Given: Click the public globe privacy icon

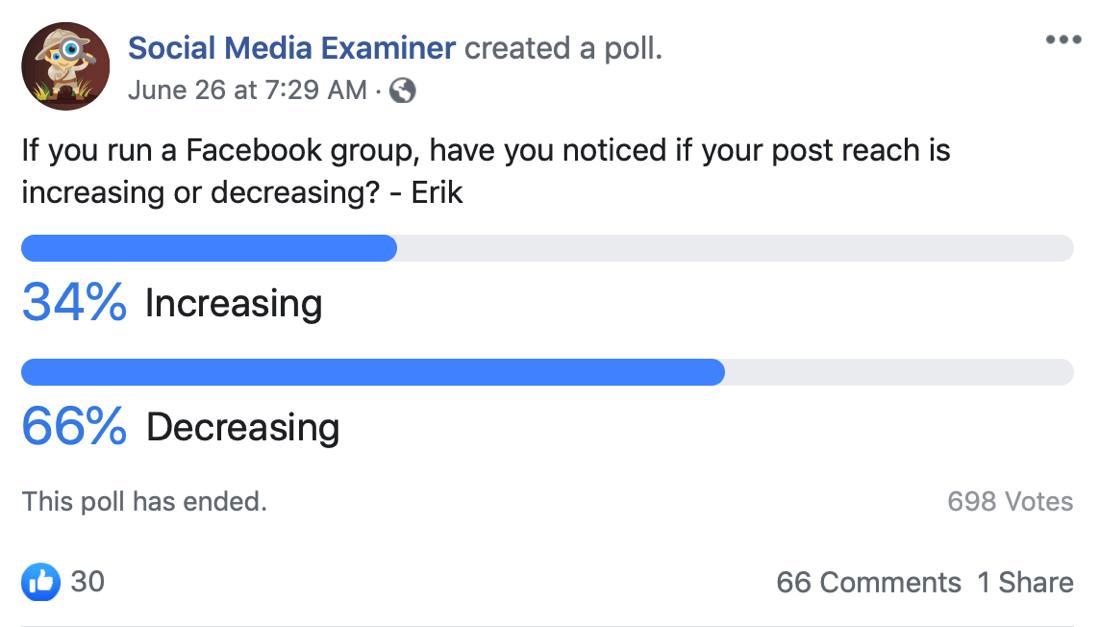Looking at the screenshot, I should 403,90.
